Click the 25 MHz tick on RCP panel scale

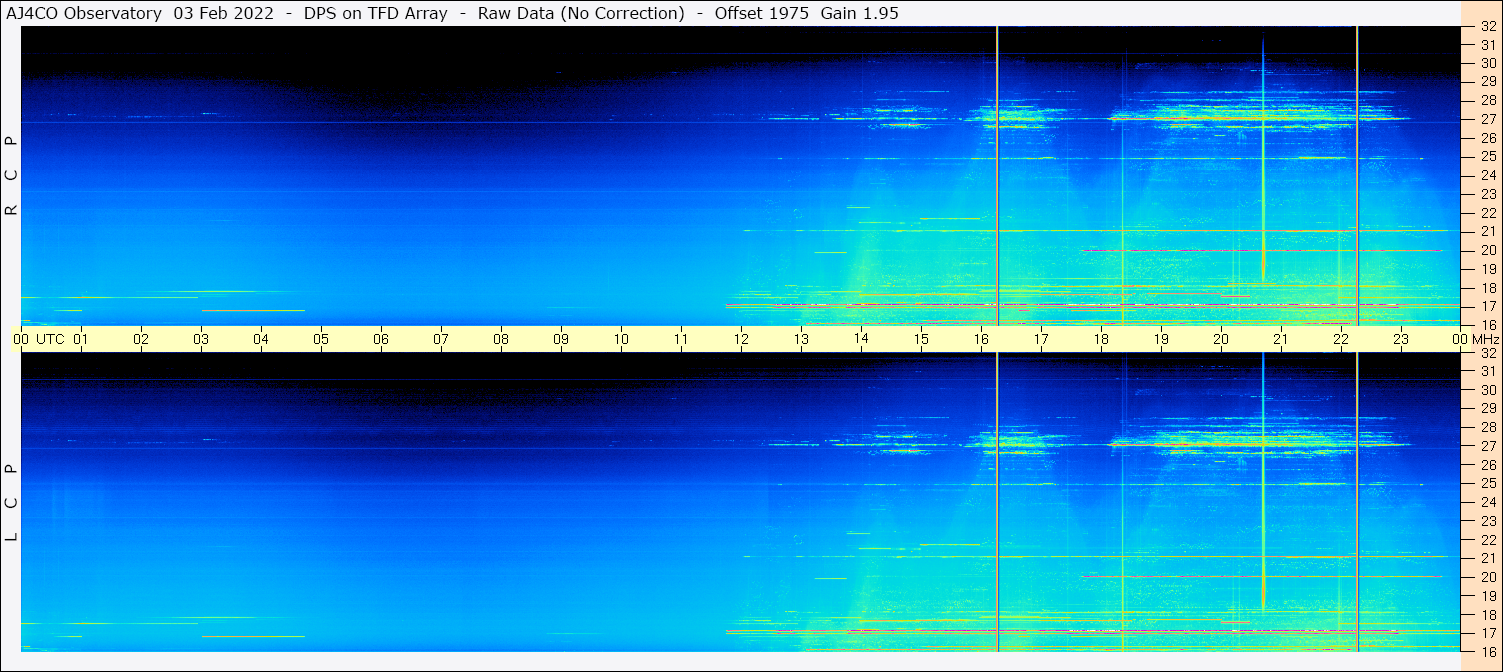[1488, 157]
